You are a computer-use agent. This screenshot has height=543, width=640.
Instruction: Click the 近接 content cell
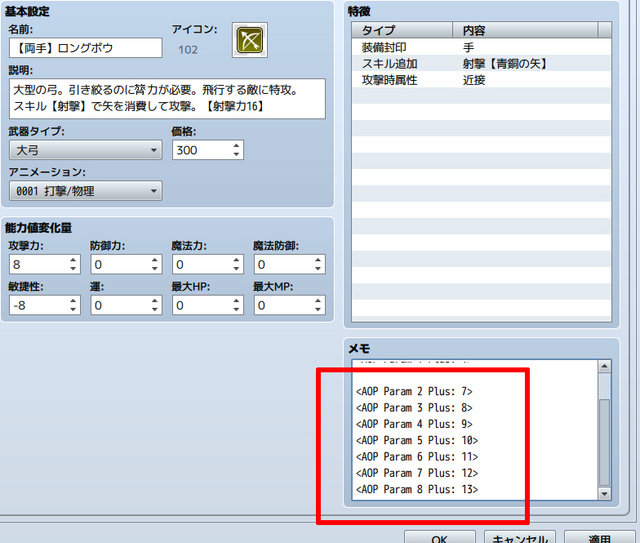point(474,80)
